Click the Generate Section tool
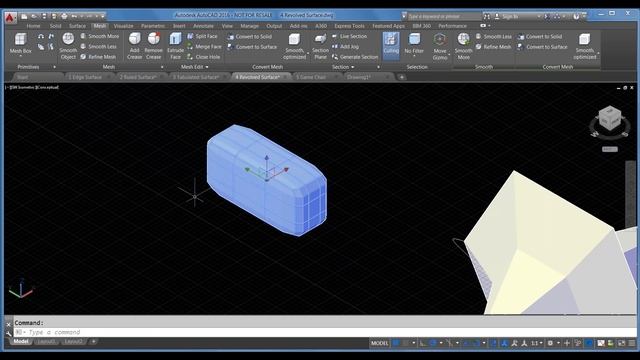The image size is (640, 360). click(355, 57)
